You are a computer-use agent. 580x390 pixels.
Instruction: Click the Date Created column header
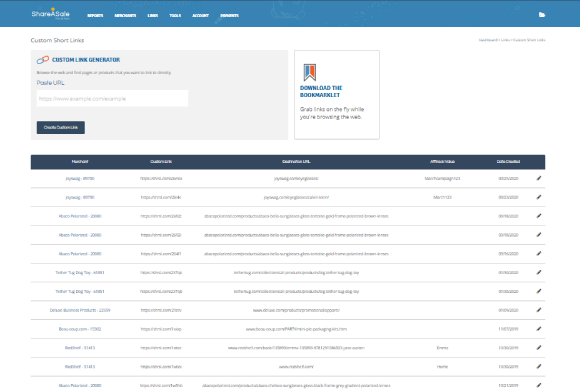pyautogui.click(x=508, y=162)
